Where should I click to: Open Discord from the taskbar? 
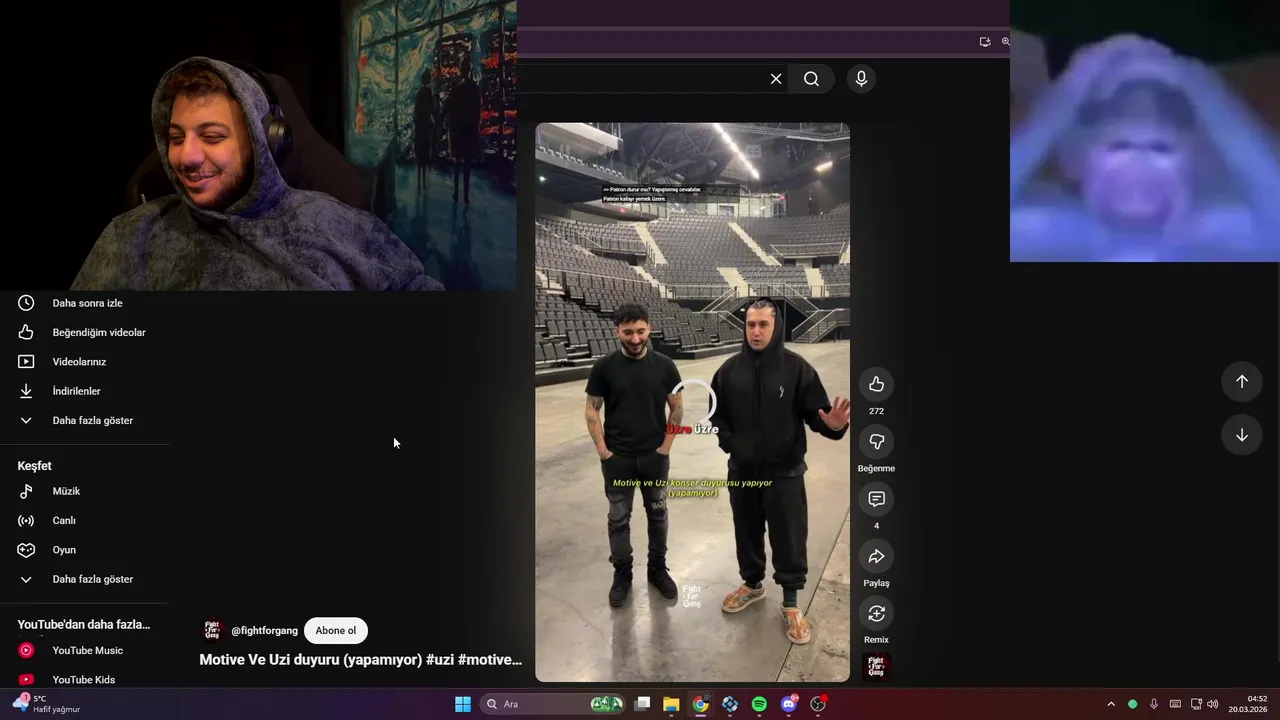point(789,704)
